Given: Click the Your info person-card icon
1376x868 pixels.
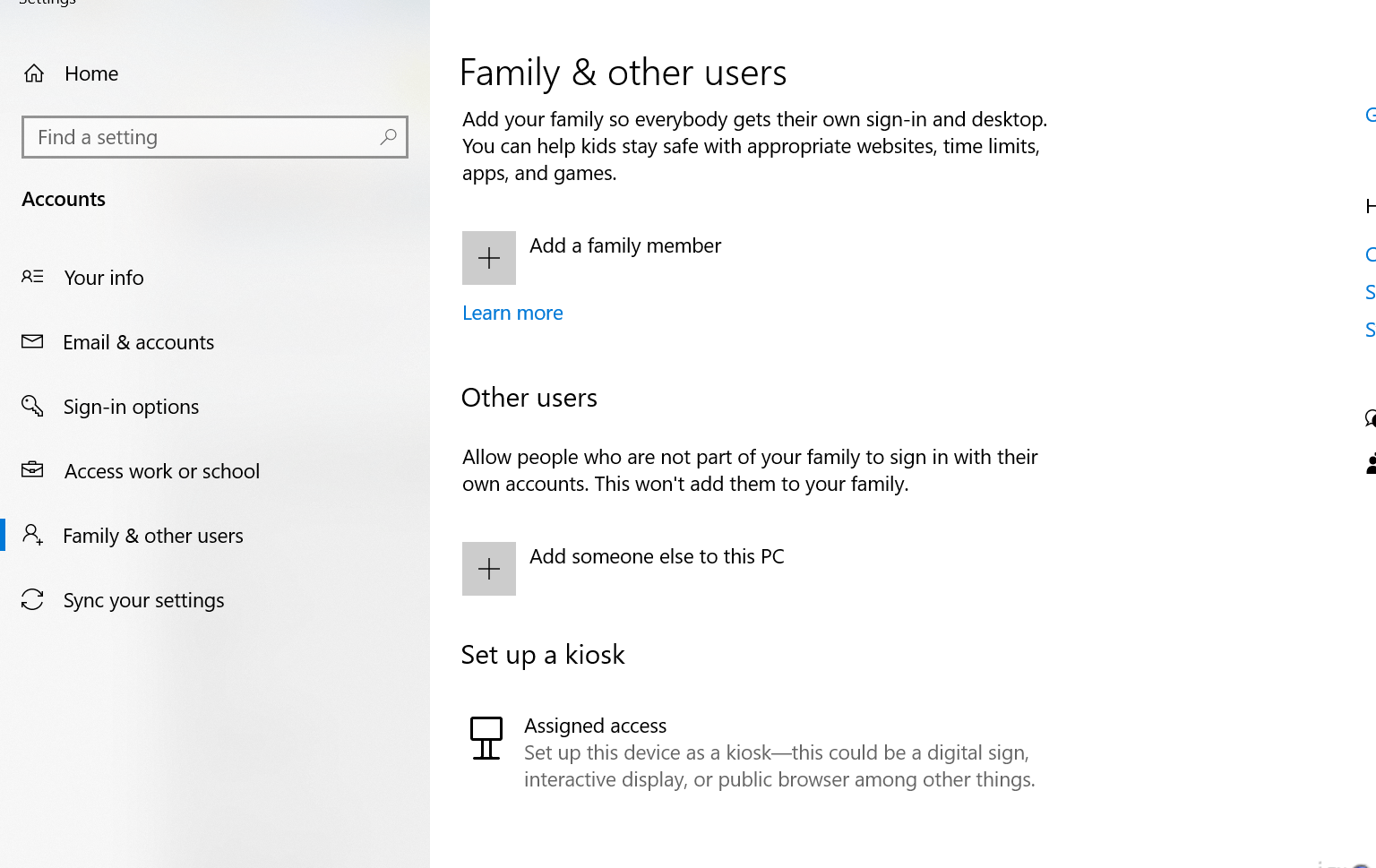Looking at the screenshot, I should tap(32, 277).
